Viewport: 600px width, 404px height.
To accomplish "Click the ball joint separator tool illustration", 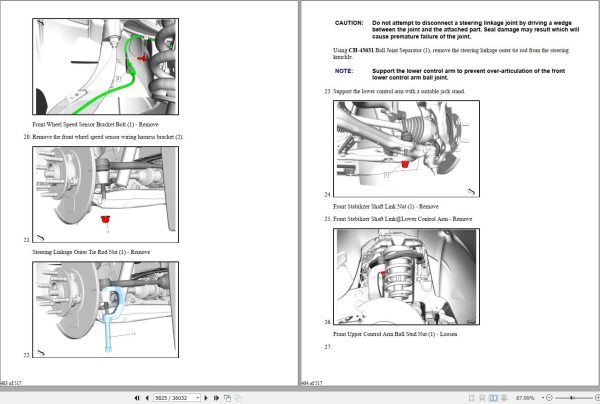I will [x=105, y=310].
